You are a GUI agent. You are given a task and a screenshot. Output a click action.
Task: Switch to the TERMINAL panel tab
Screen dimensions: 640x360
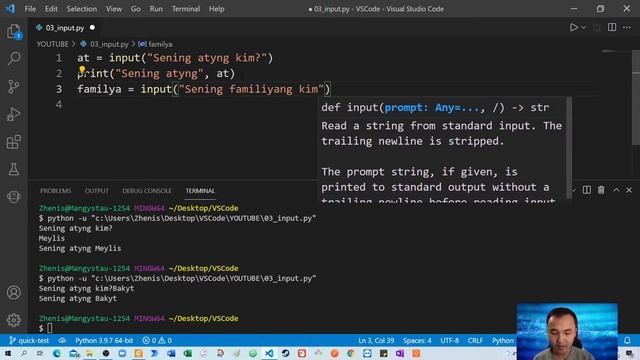[200, 191]
